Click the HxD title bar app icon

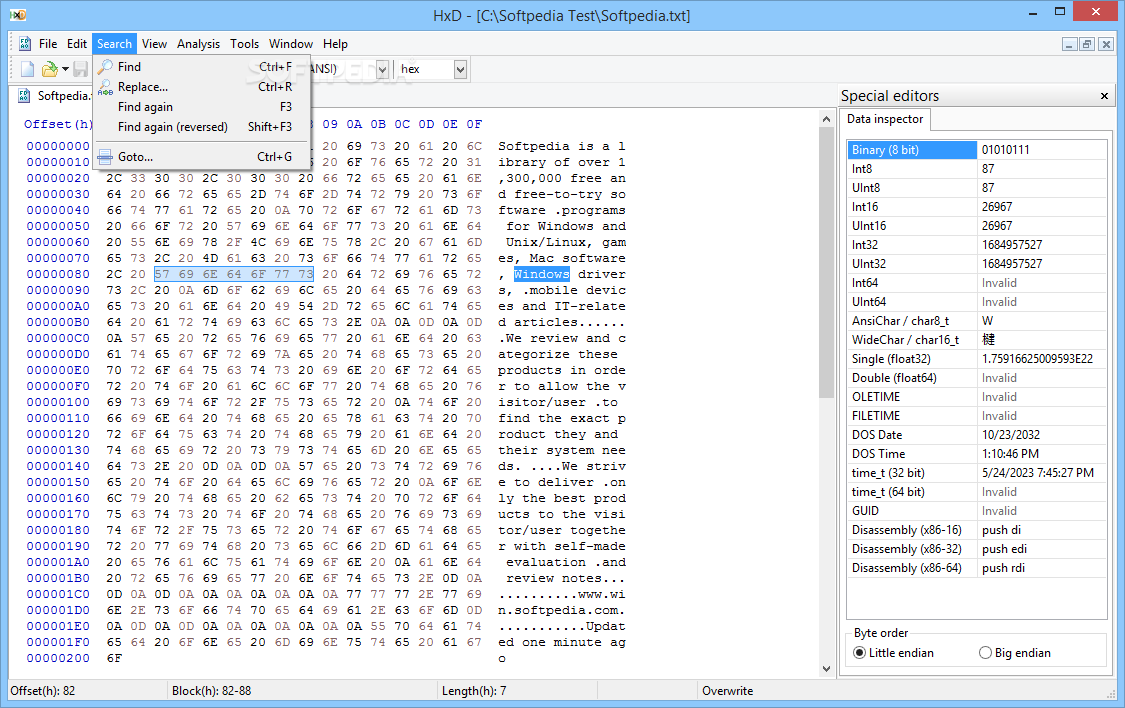[18, 14]
